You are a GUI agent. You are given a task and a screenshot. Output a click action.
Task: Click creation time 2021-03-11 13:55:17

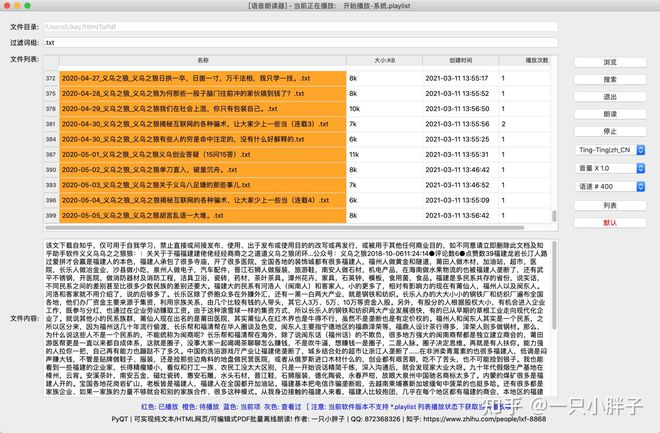(460, 78)
